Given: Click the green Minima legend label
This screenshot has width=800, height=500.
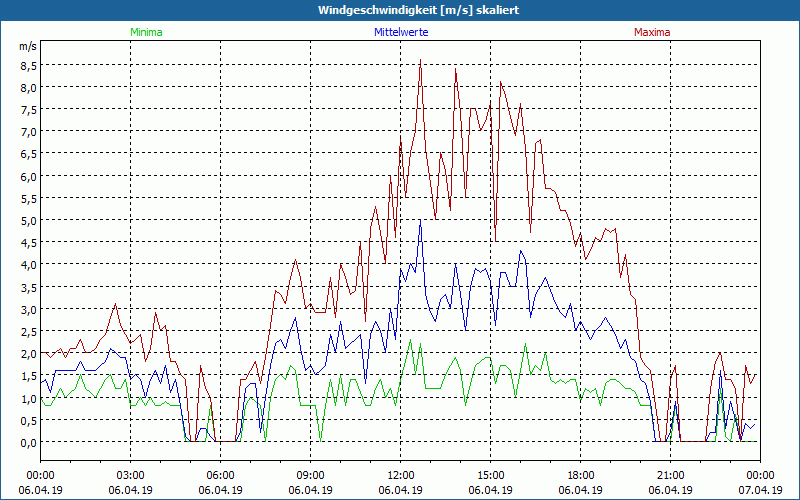Looking at the screenshot, I should (x=146, y=32).
